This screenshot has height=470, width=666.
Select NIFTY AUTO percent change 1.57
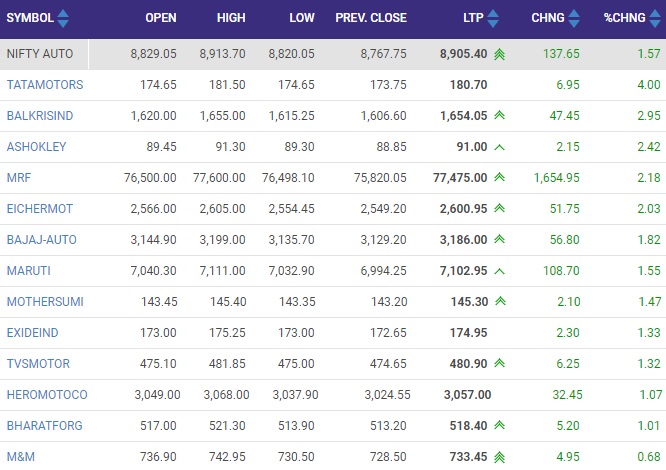pyautogui.click(x=649, y=53)
